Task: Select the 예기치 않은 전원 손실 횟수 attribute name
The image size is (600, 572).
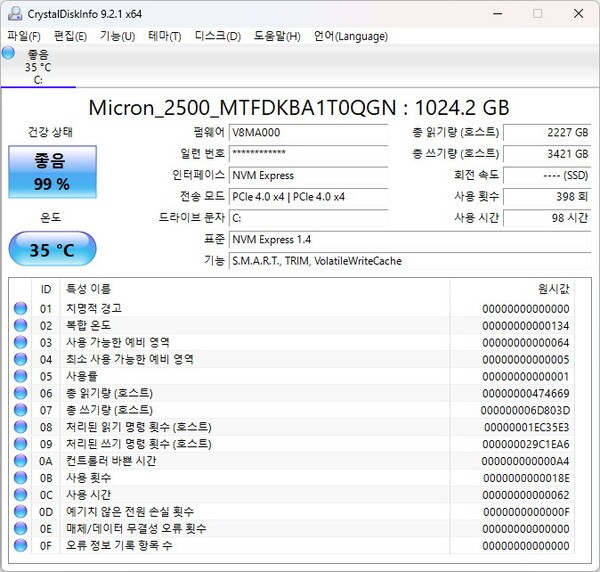Action: point(130,512)
